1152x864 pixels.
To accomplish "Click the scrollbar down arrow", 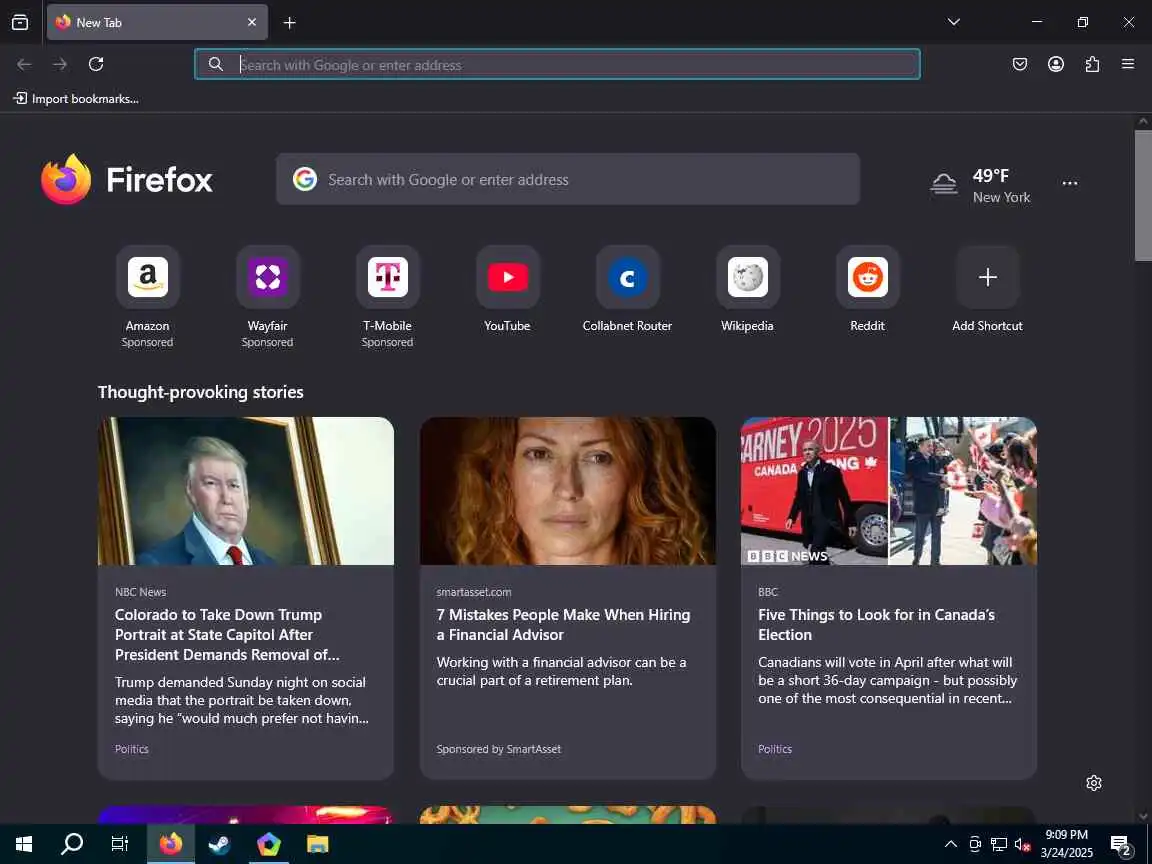I will 1143,816.
